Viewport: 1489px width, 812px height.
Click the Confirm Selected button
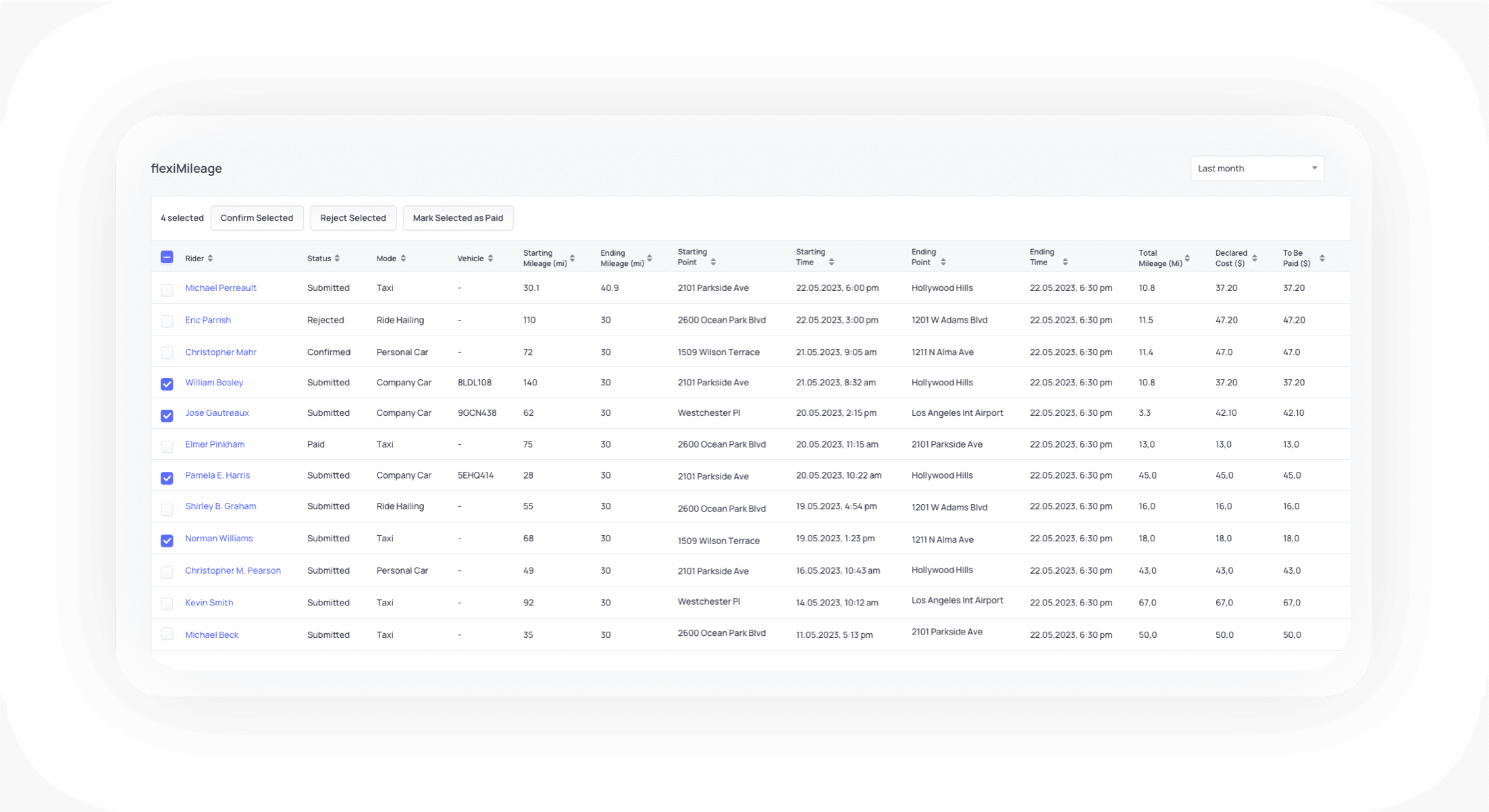257,217
